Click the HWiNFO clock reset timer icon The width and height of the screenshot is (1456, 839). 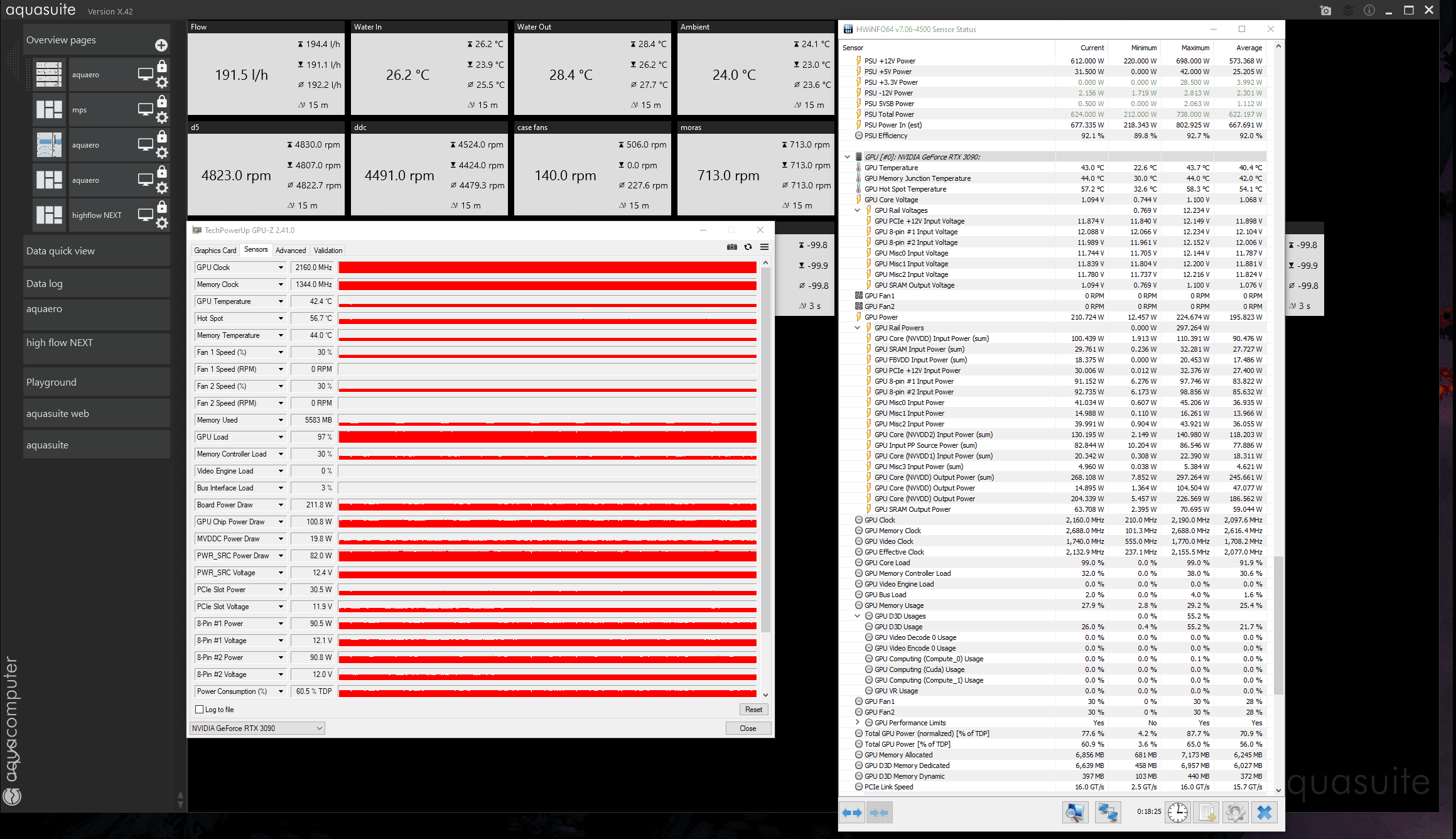[1178, 812]
